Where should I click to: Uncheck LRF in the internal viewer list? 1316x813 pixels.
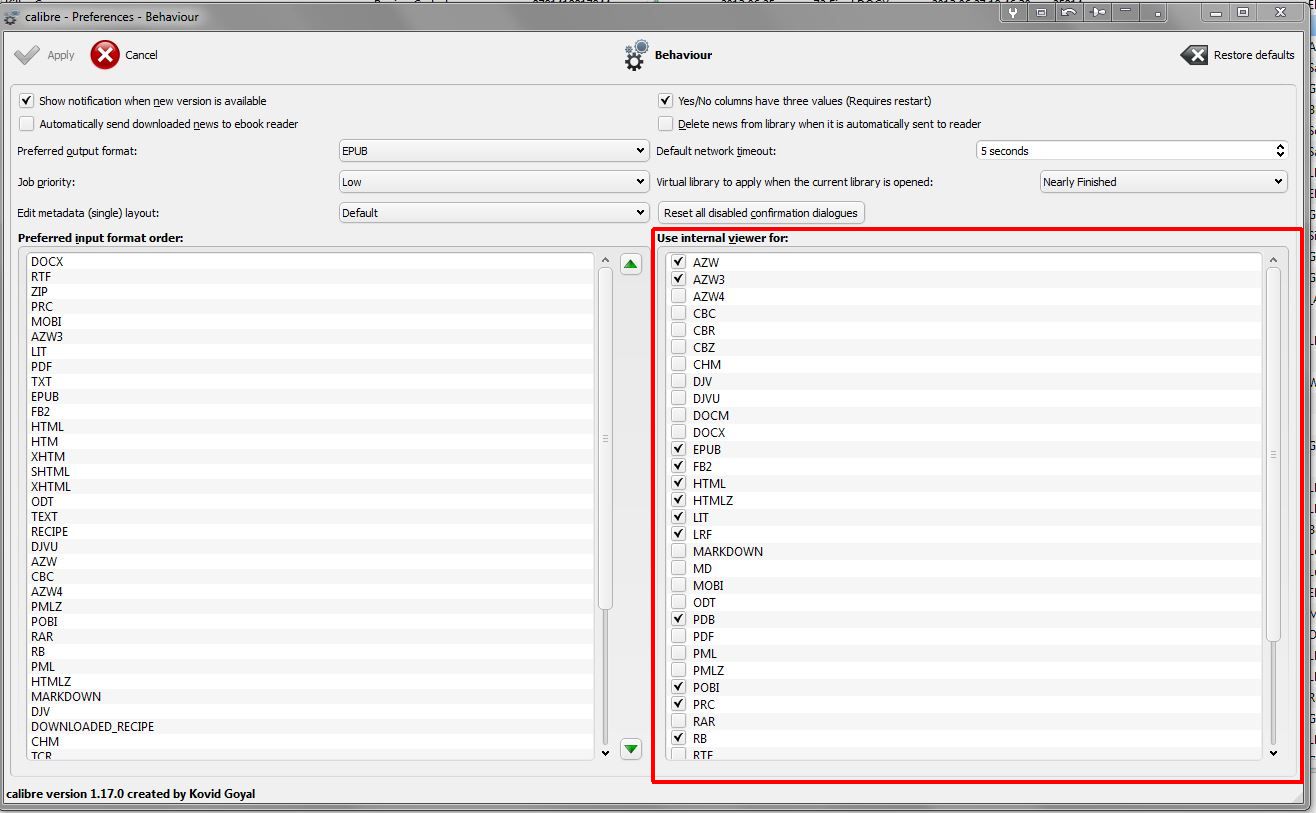(x=679, y=534)
